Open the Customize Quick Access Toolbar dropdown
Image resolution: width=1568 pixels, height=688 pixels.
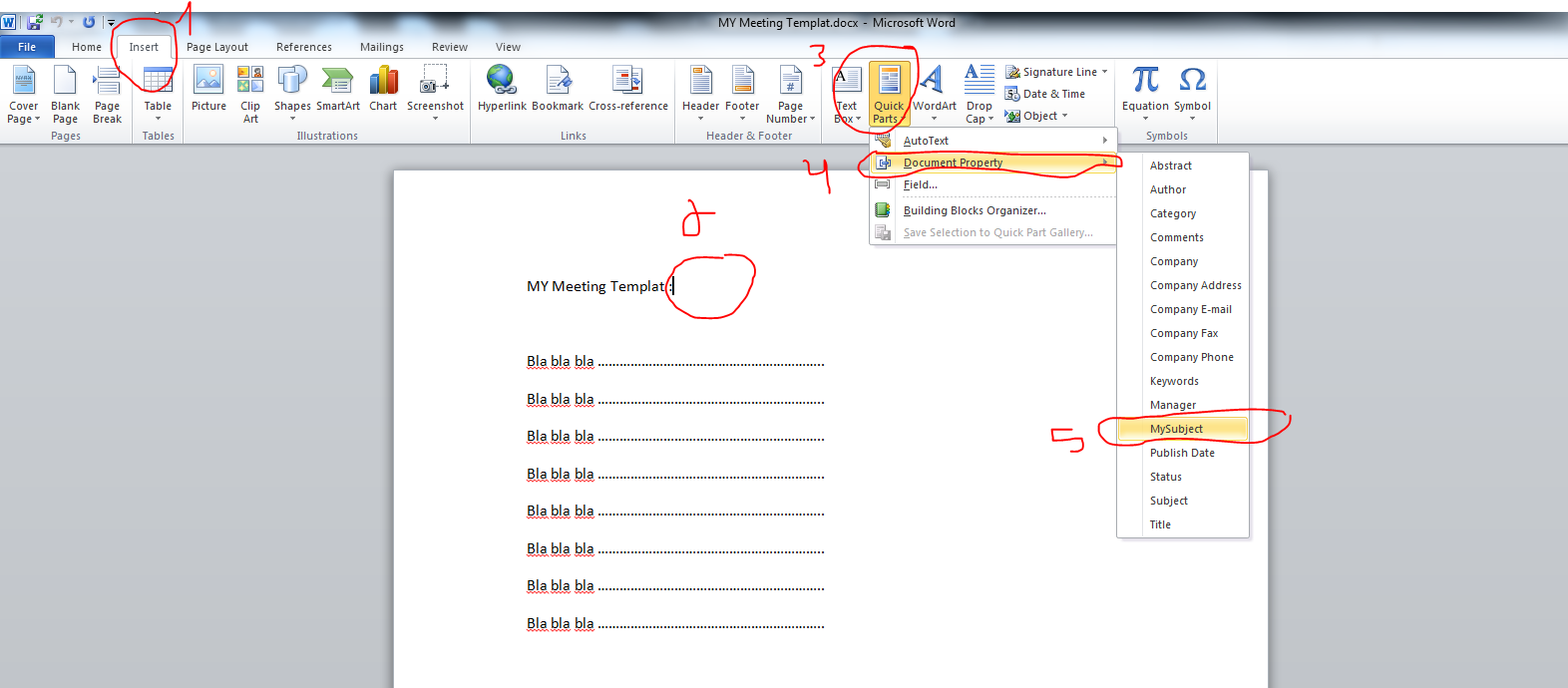click(111, 22)
